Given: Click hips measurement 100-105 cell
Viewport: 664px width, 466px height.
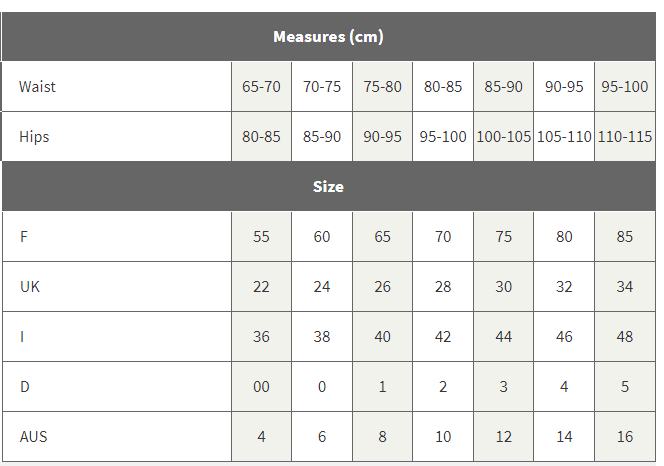Looking at the screenshot, I should pyautogui.click(x=503, y=137).
